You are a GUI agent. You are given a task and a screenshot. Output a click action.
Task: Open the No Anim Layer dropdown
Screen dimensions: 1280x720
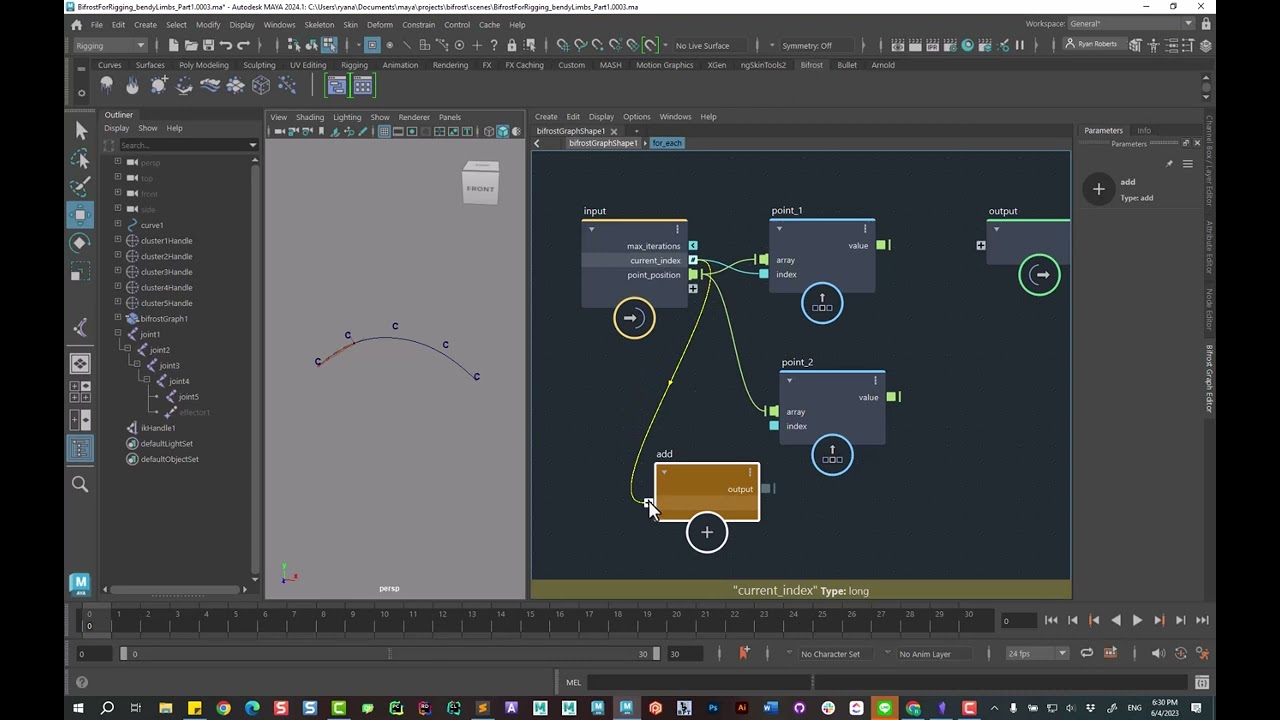(932, 653)
